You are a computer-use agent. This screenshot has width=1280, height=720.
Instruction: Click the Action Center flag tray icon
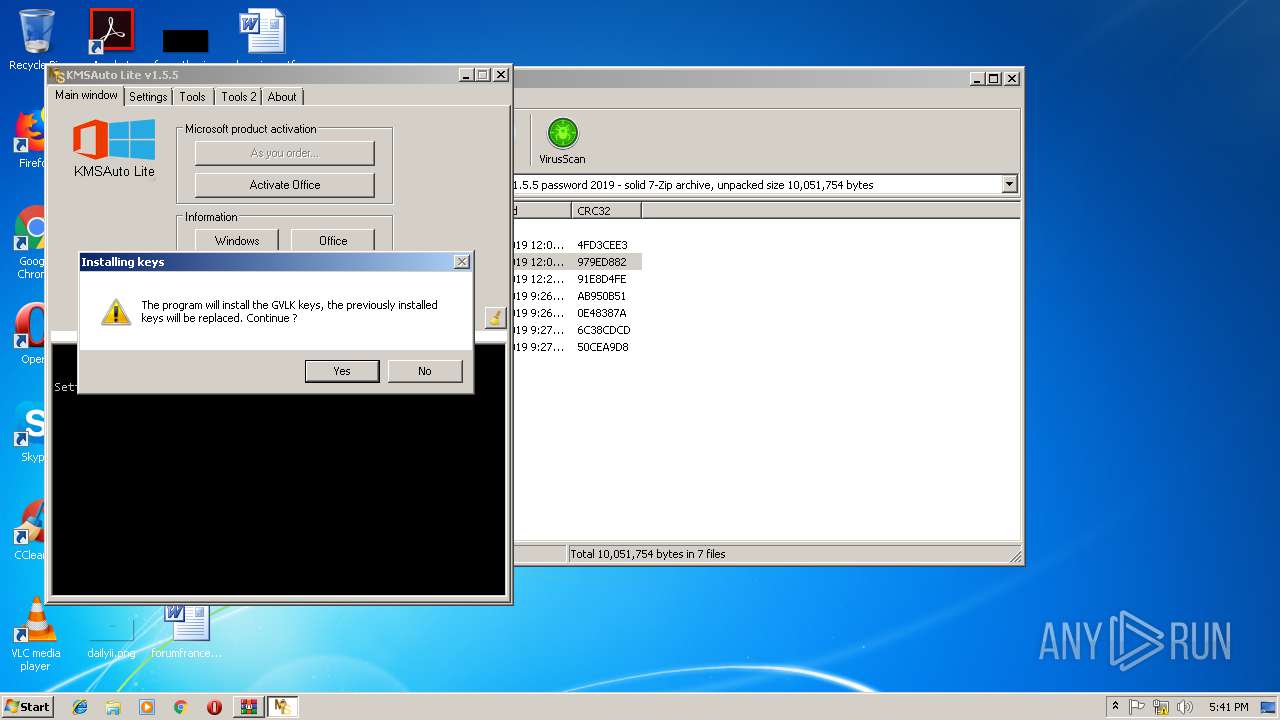[1137, 707]
